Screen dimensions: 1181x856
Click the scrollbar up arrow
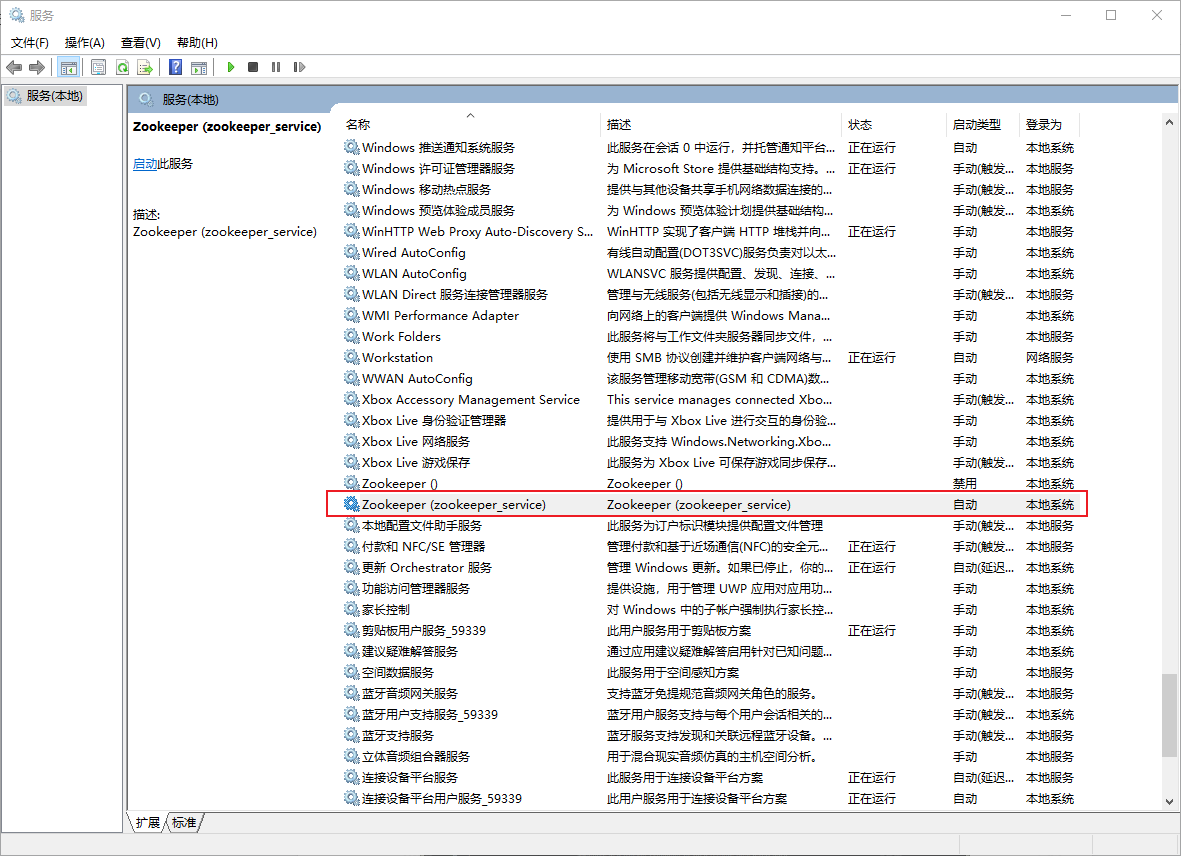(x=1169, y=122)
